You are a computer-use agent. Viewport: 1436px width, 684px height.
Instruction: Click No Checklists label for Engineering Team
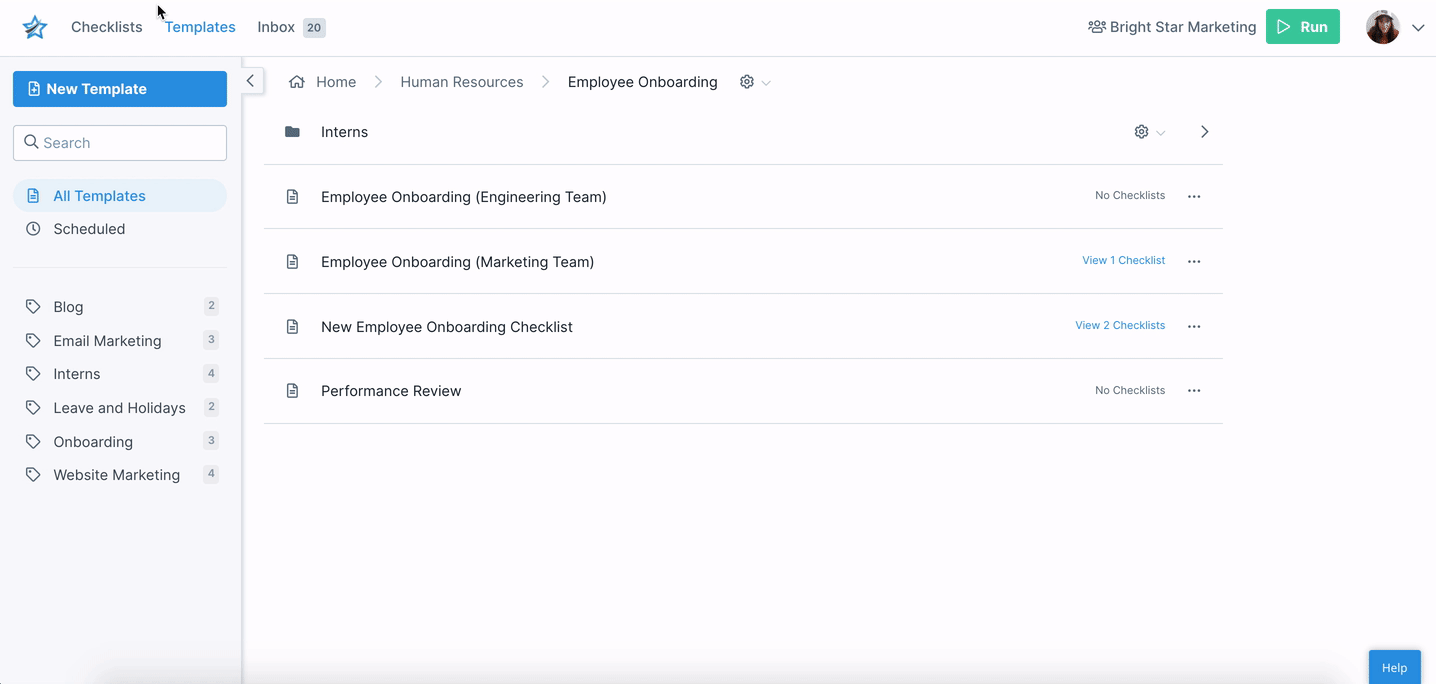(1130, 195)
